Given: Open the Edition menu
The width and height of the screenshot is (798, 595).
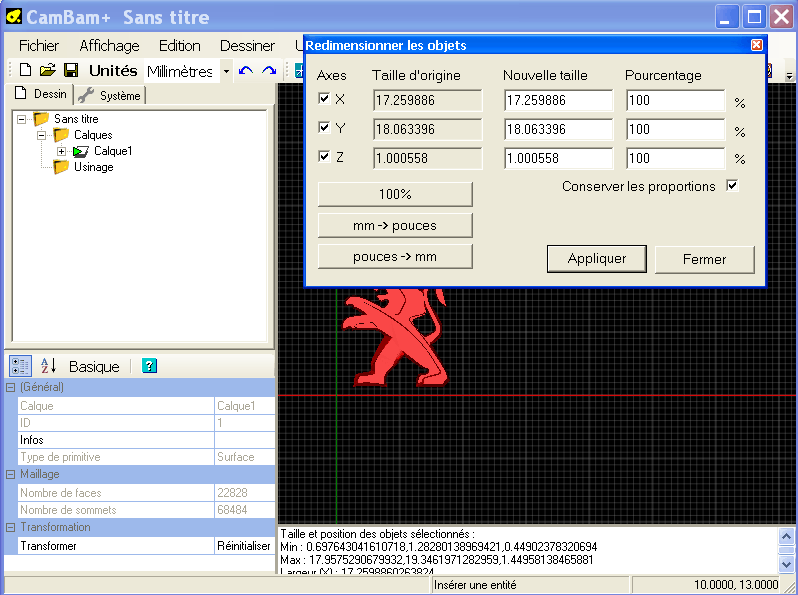Looking at the screenshot, I should [x=180, y=46].
